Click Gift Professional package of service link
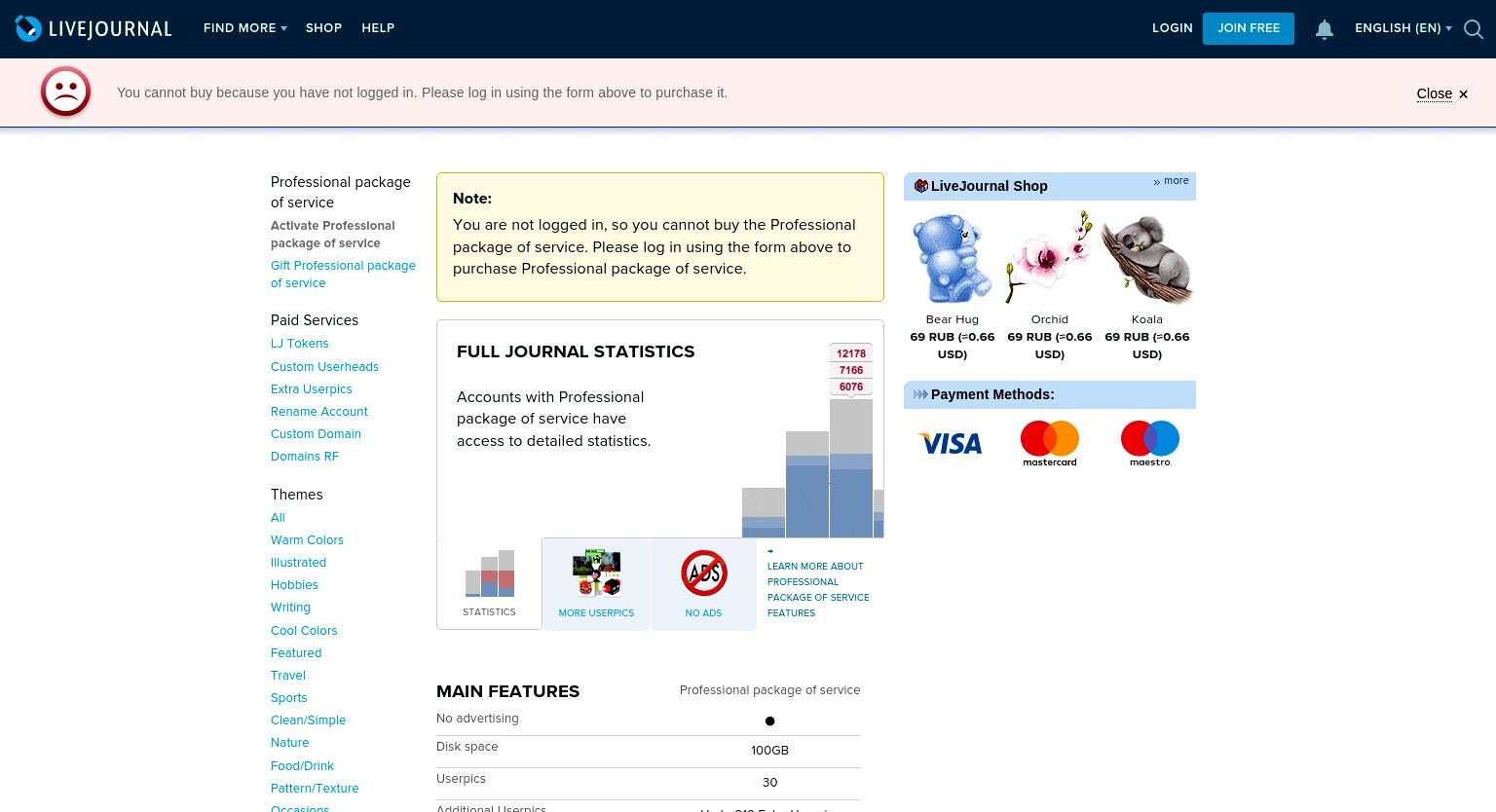Image resolution: width=1496 pixels, height=812 pixels. point(343,275)
